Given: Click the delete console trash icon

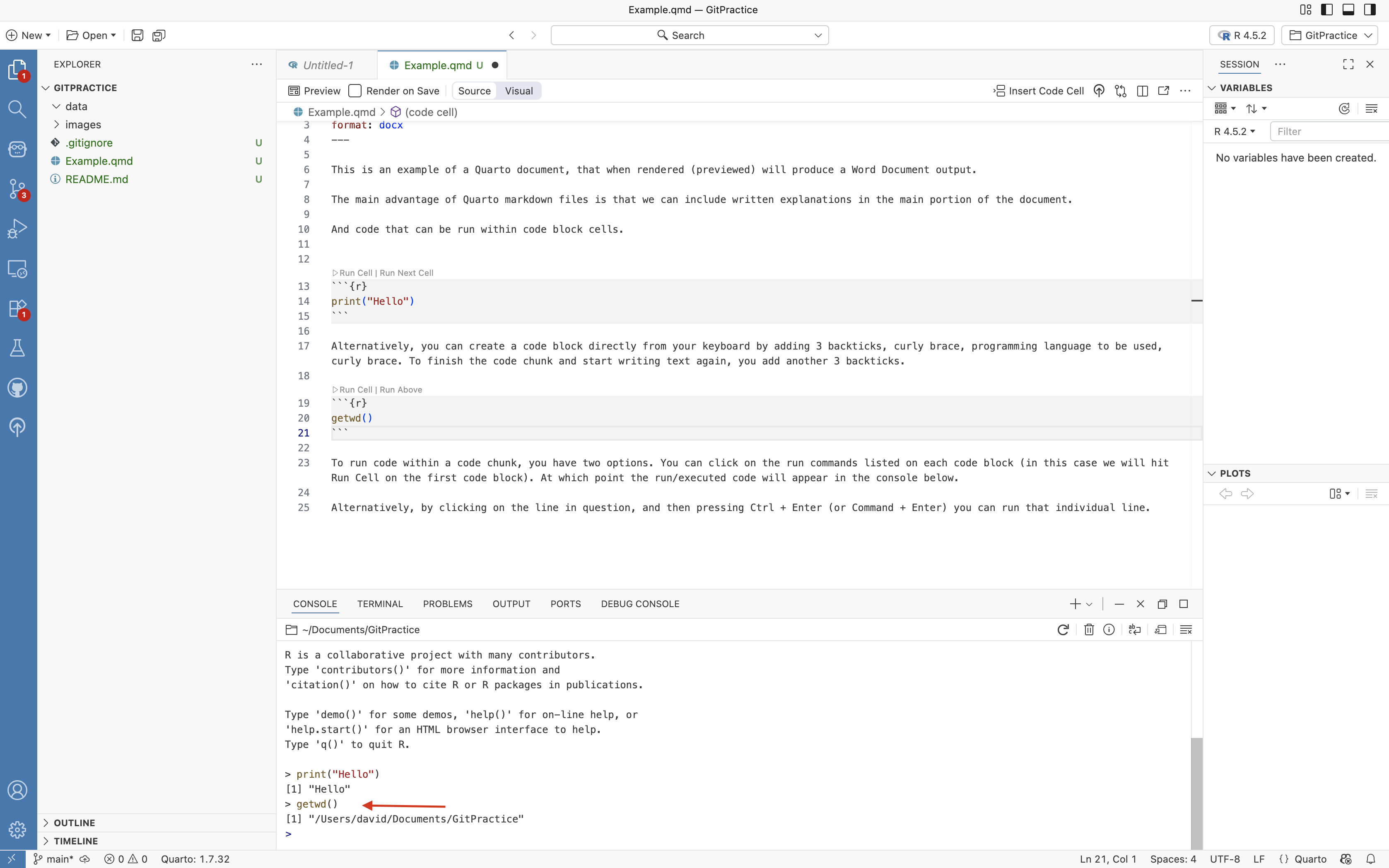Looking at the screenshot, I should point(1088,630).
